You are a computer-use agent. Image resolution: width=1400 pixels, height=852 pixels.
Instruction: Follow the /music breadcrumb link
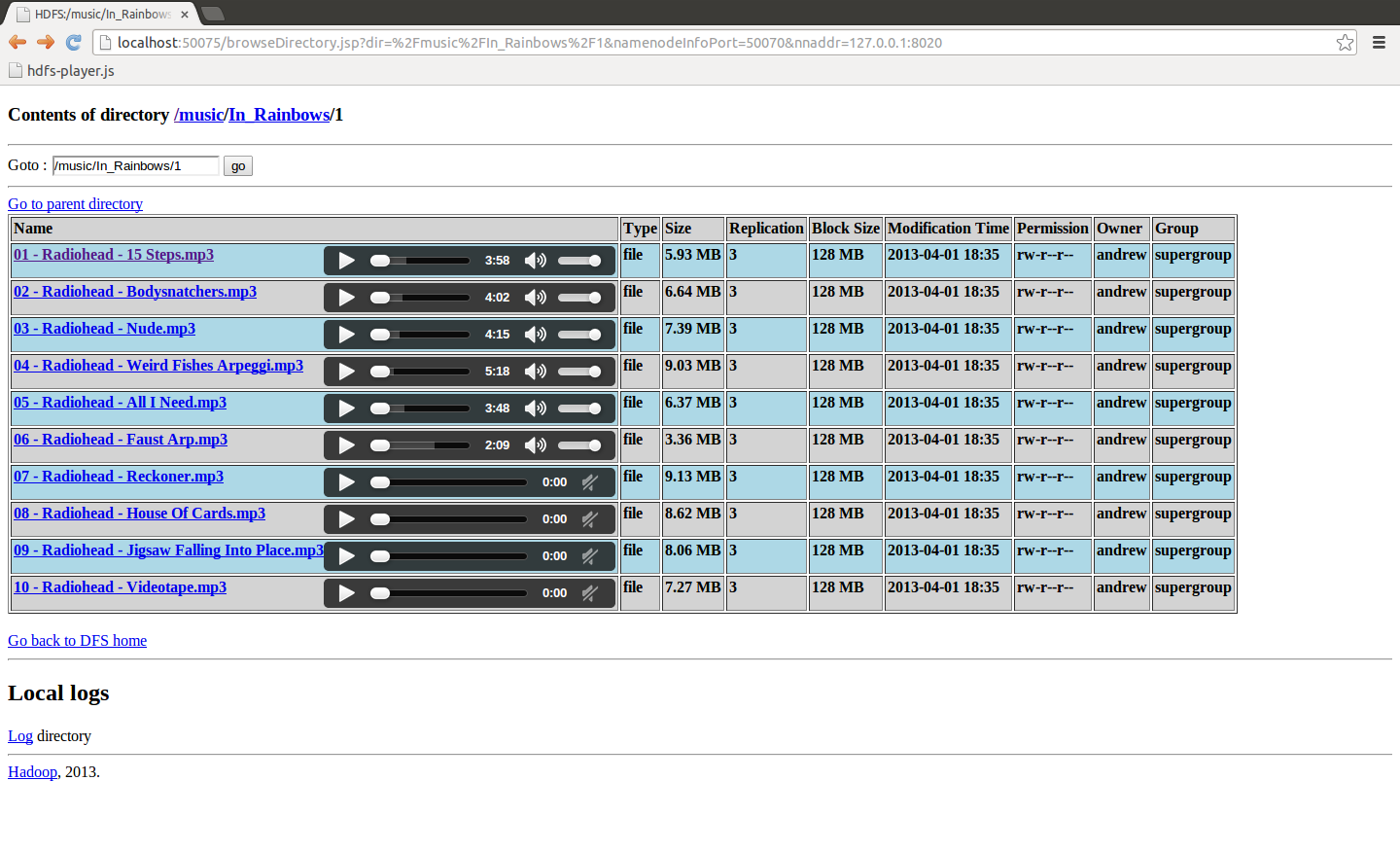[x=199, y=115]
